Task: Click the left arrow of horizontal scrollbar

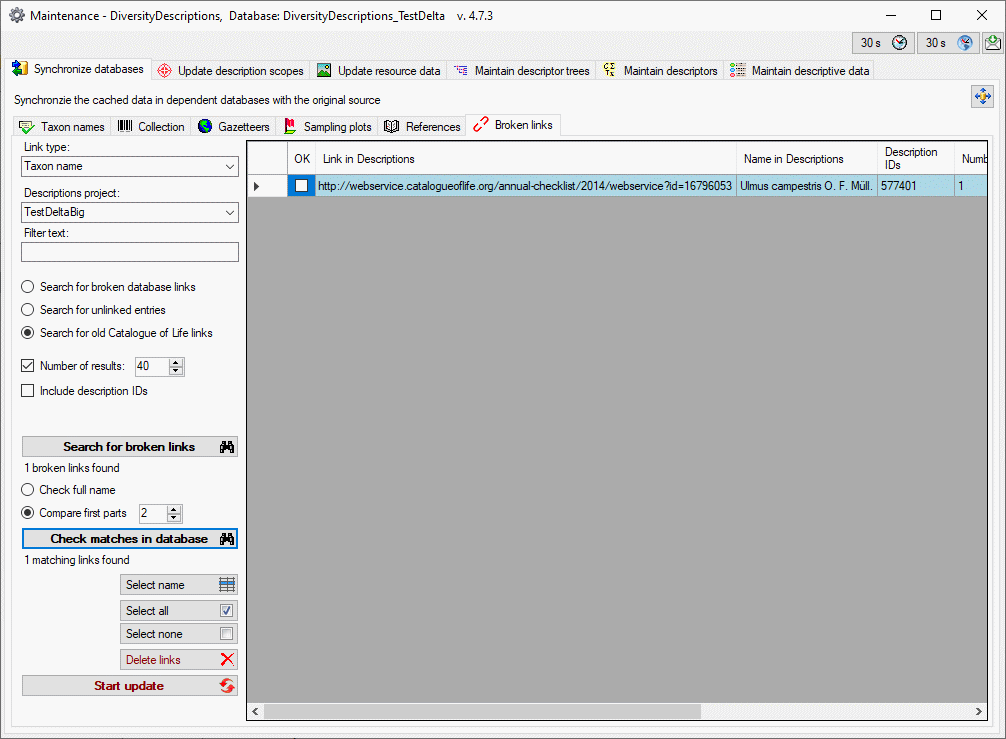Action: point(255,711)
